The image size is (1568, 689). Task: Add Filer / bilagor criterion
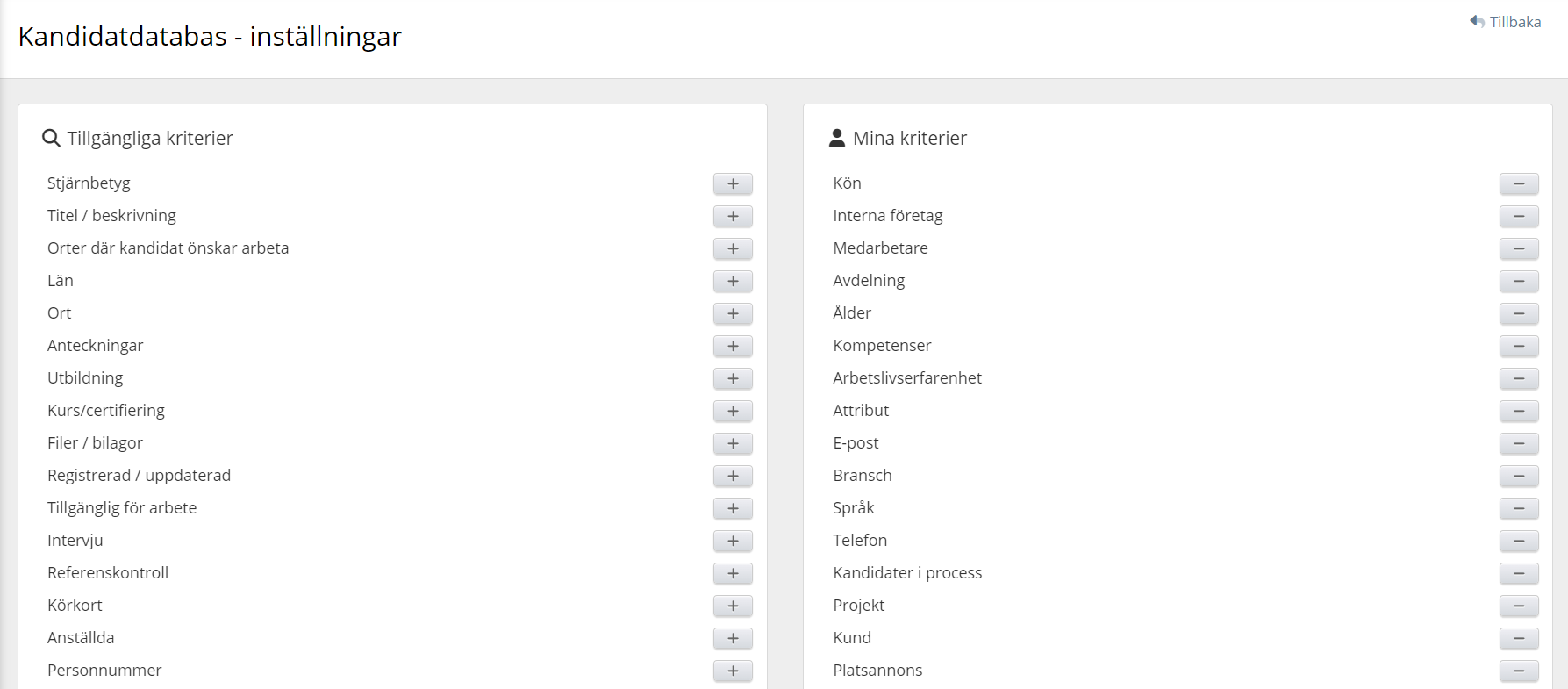(x=733, y=443)
